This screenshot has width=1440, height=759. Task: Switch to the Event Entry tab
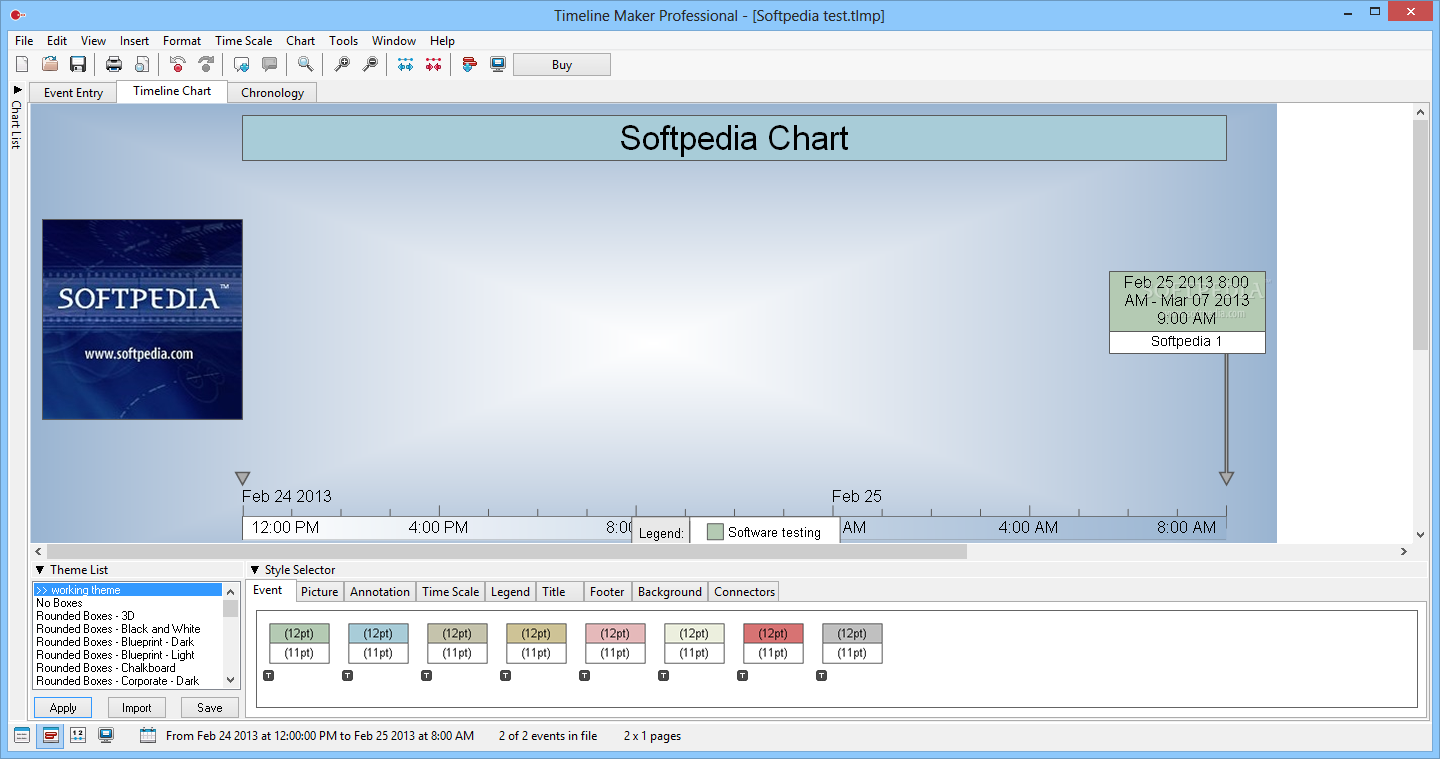coord(73,93)
